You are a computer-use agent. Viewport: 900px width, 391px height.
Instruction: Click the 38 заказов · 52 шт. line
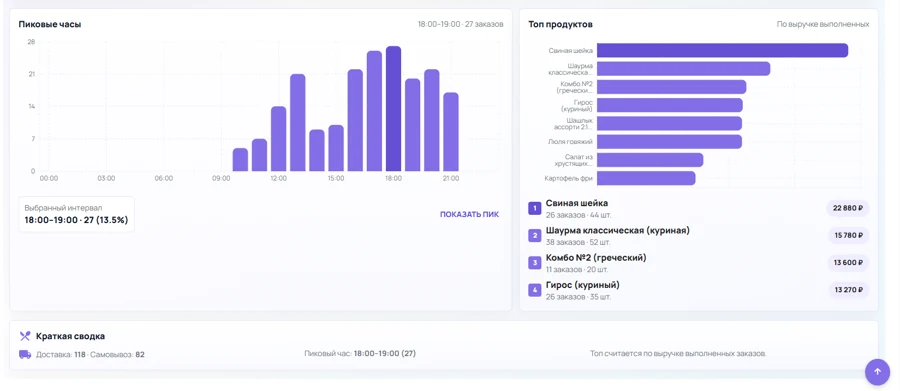pyautogui.click(x=579, y=242)
